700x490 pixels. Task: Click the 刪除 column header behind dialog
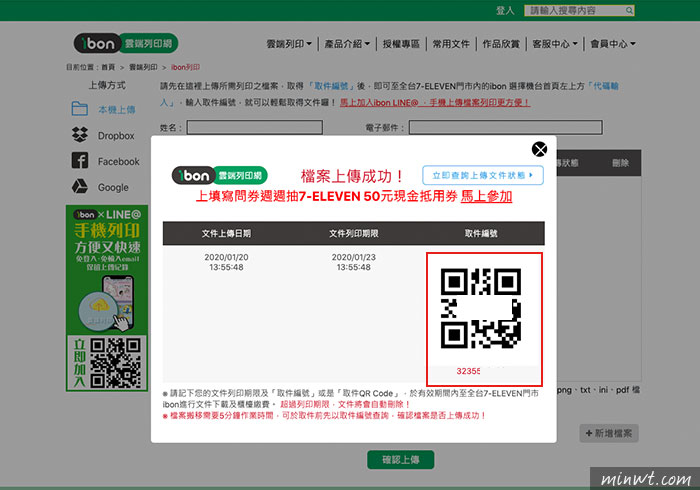coord(620,163)
